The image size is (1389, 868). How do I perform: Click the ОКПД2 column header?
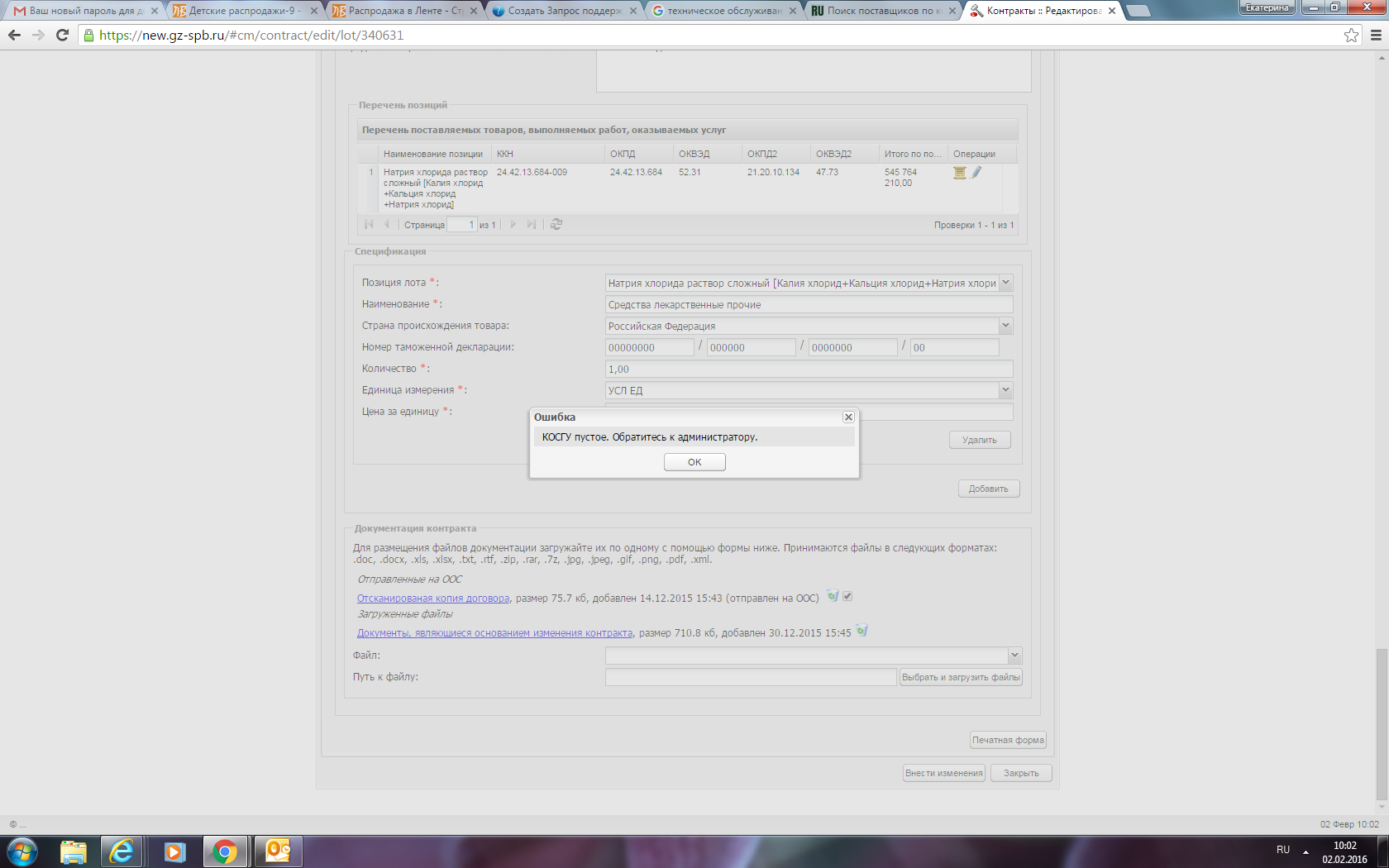(776, 154)
